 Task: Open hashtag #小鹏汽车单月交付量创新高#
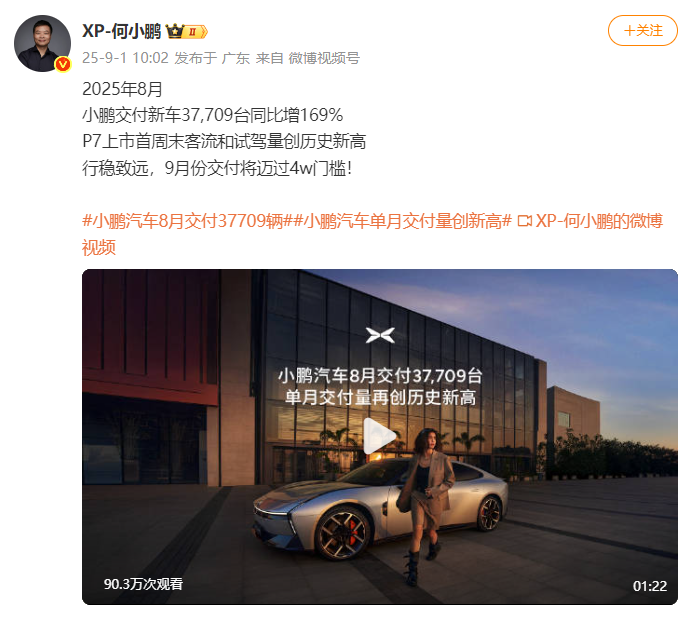click(402, 221)
